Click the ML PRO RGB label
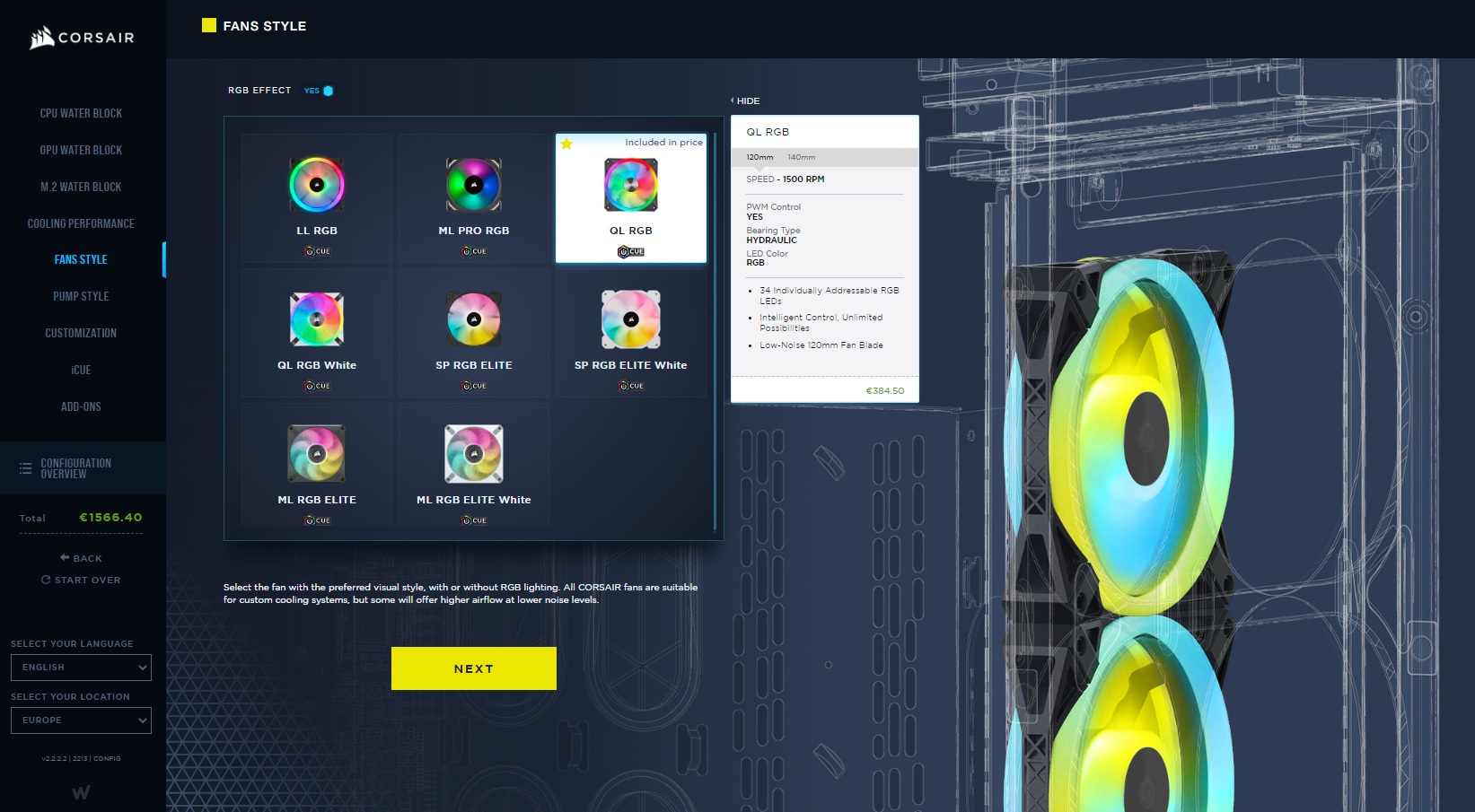The image size is (1475, 812). pos(474,231)
